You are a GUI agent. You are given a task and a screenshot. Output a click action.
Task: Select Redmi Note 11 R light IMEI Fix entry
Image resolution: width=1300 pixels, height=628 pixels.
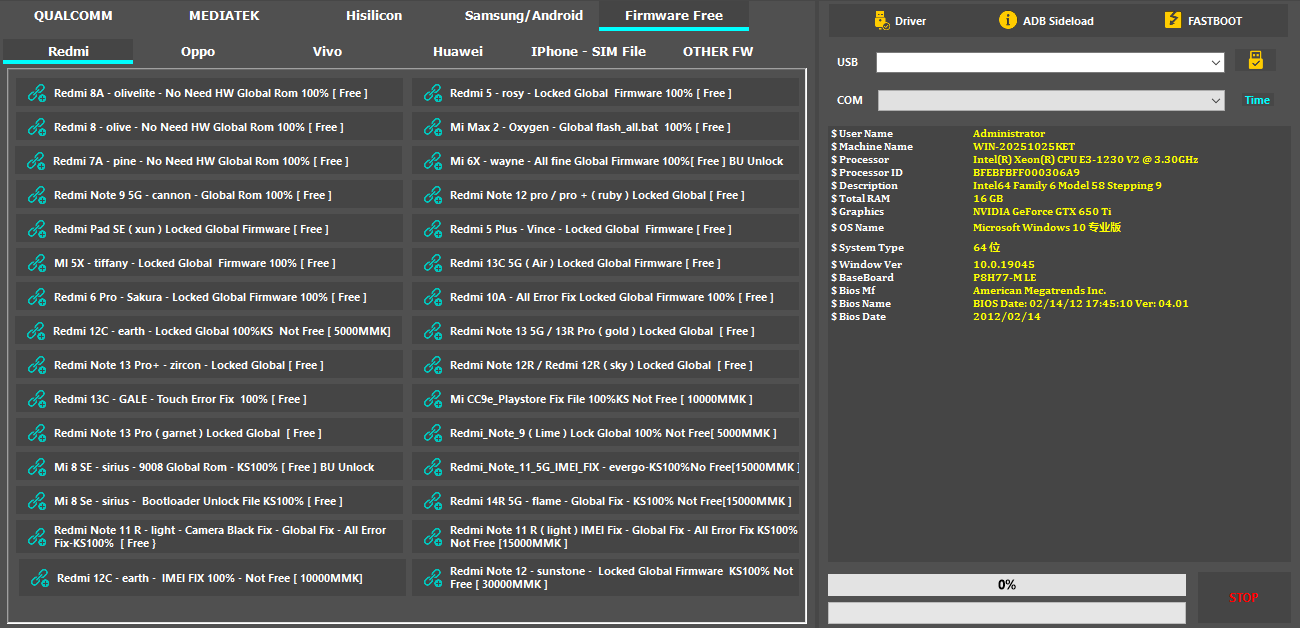tap(605, 536)
